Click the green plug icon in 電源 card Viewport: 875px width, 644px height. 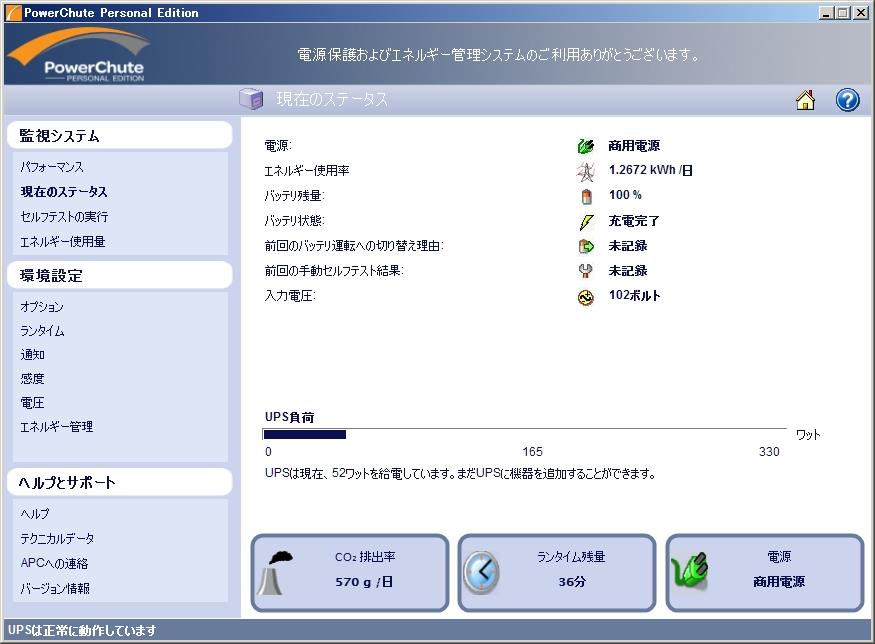[690, 571]
